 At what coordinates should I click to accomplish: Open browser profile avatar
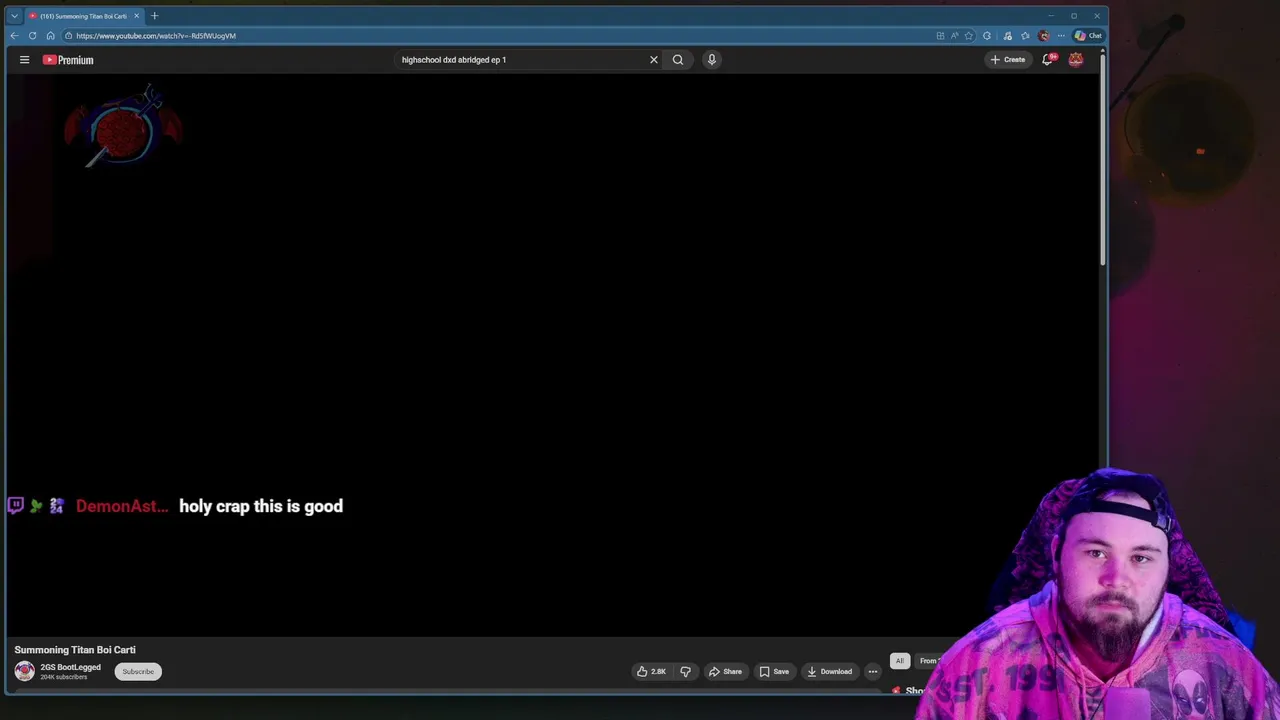[x=1044, y=36]
